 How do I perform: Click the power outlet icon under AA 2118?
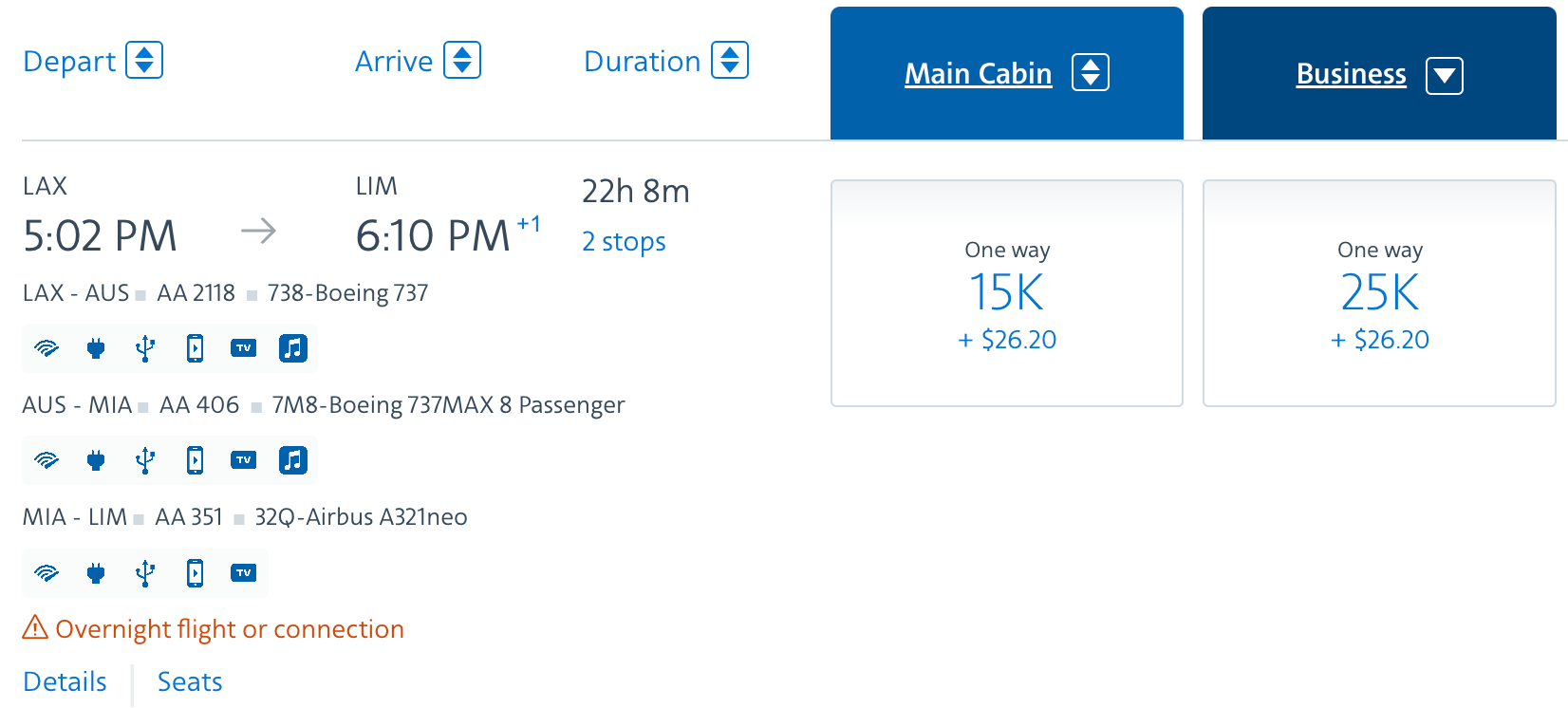96,348
